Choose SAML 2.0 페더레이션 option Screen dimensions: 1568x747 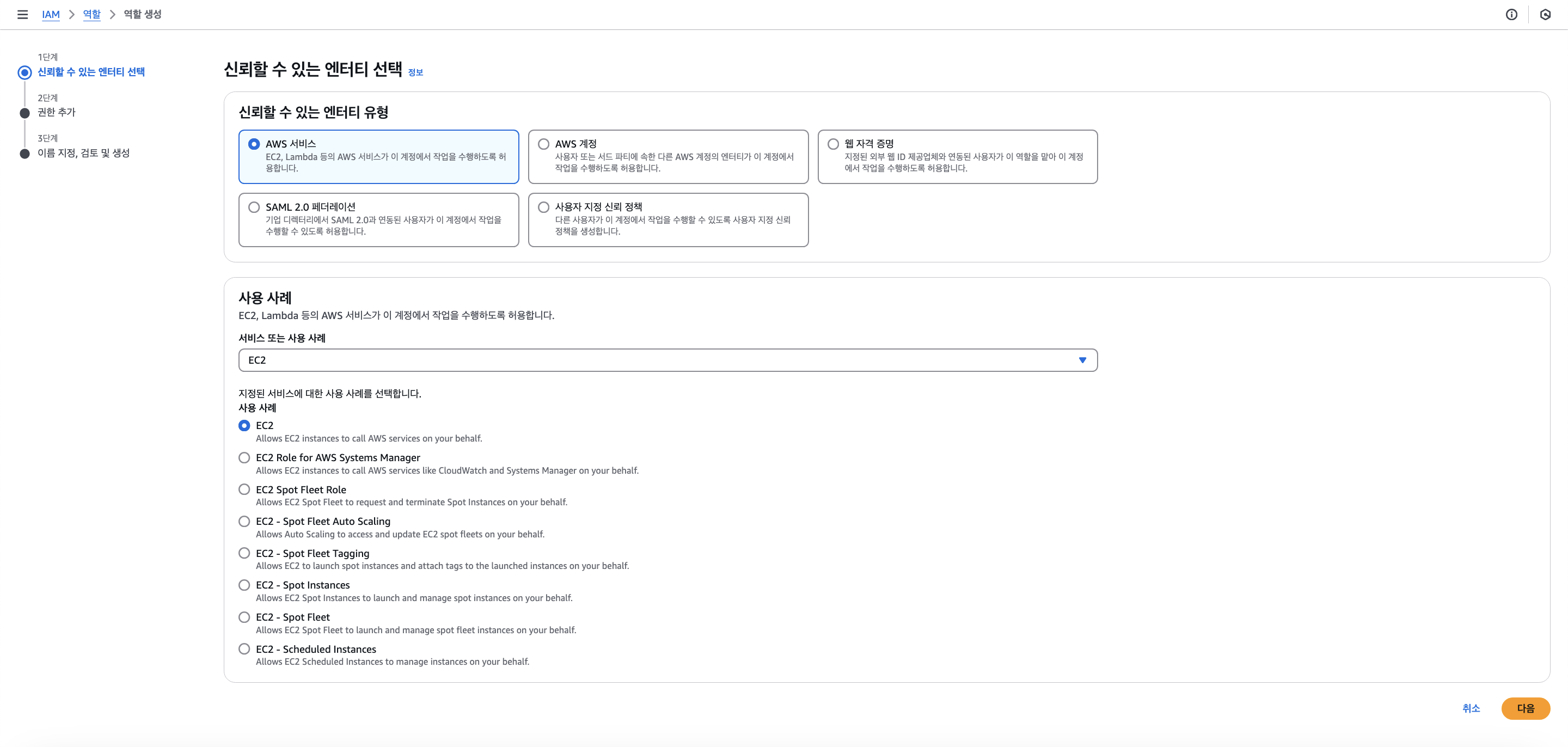pyautogui.click(x=254, y=207)
